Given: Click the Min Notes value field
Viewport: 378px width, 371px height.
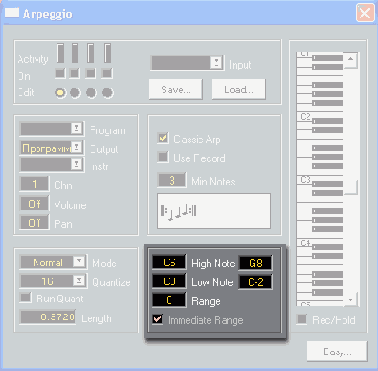Looking at the screenshot, I should tap(172, 180).
